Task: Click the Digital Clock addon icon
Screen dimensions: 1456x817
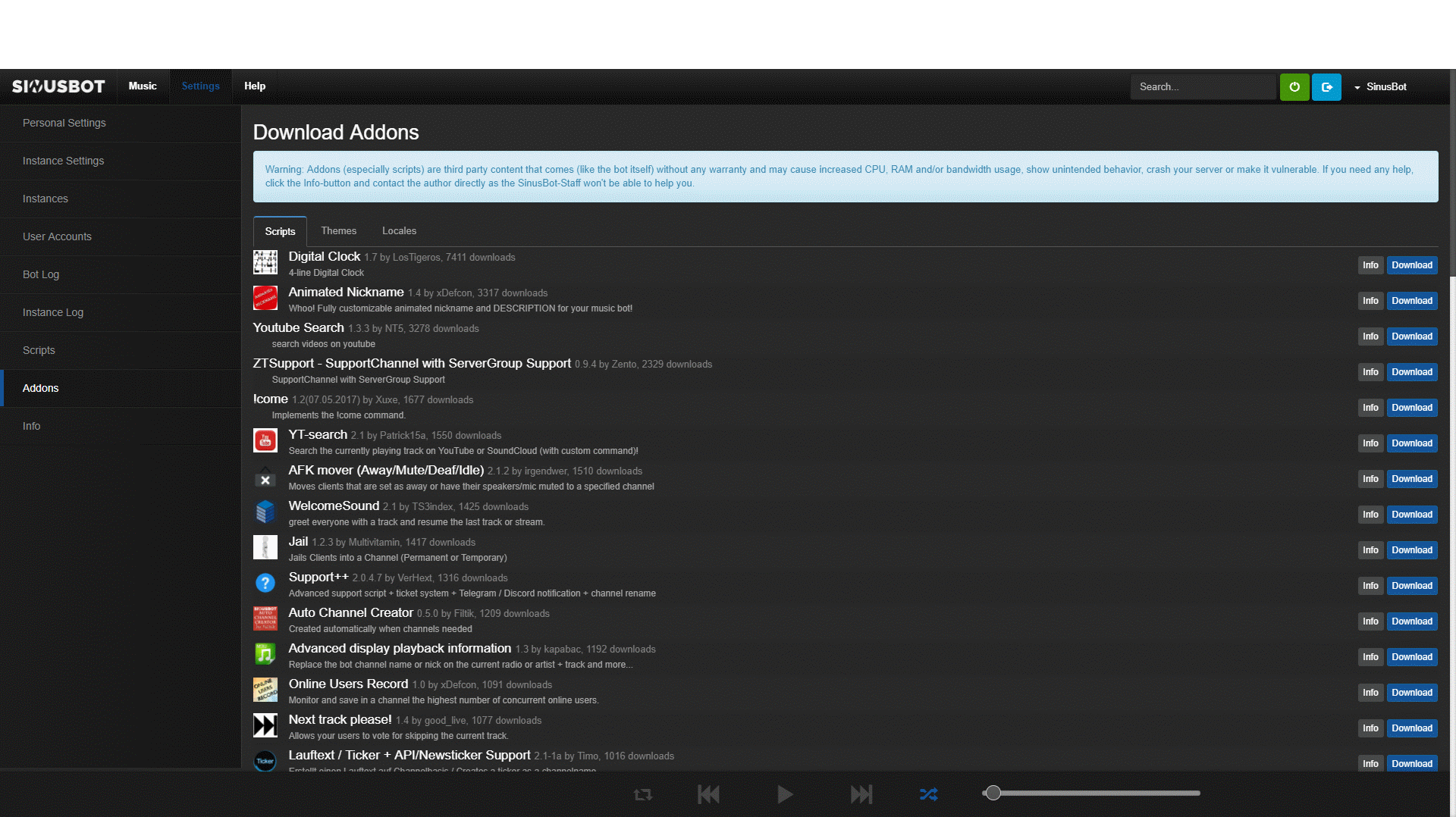Action: click(265, 263)
